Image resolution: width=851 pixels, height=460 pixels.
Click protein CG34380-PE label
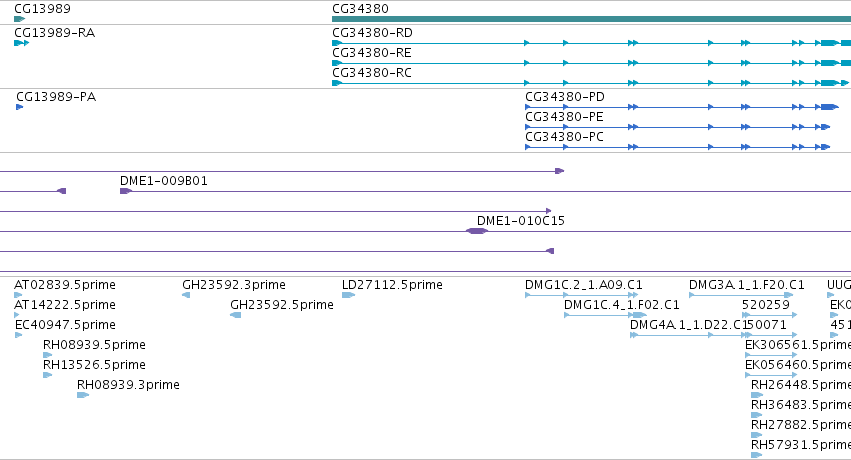tap(564, 117)
